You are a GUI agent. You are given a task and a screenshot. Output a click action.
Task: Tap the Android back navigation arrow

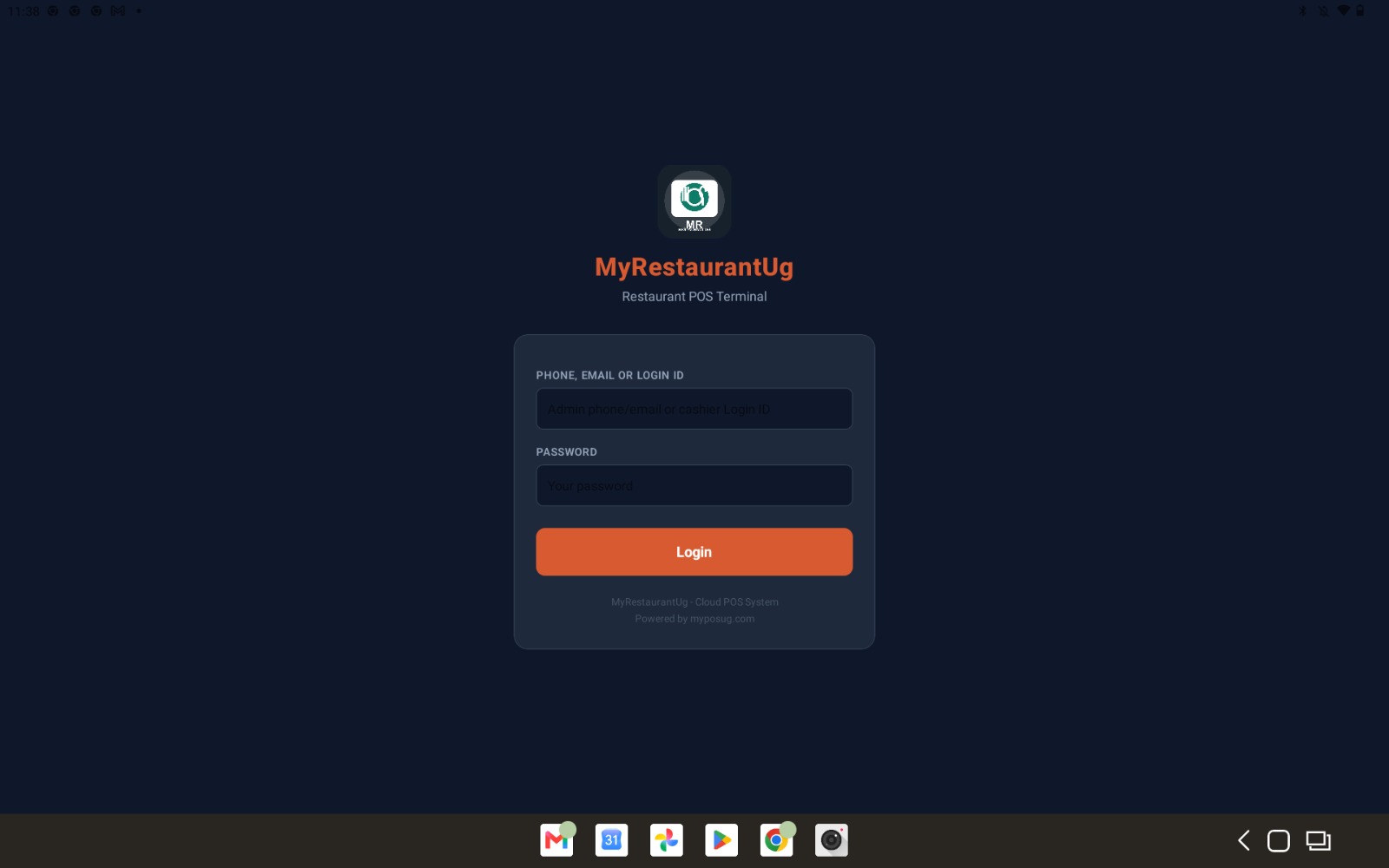[x=1244, y=840]
